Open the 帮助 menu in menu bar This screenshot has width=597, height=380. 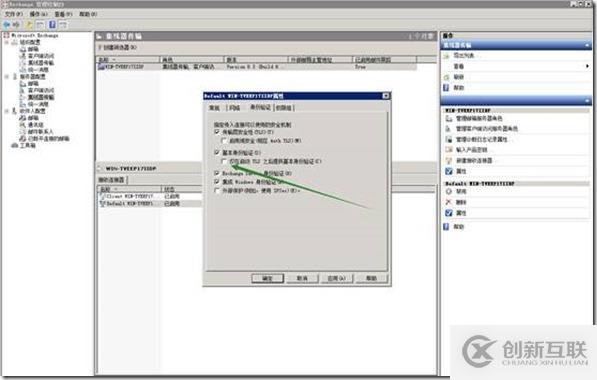pyautogui.click(x=88, y=14)
